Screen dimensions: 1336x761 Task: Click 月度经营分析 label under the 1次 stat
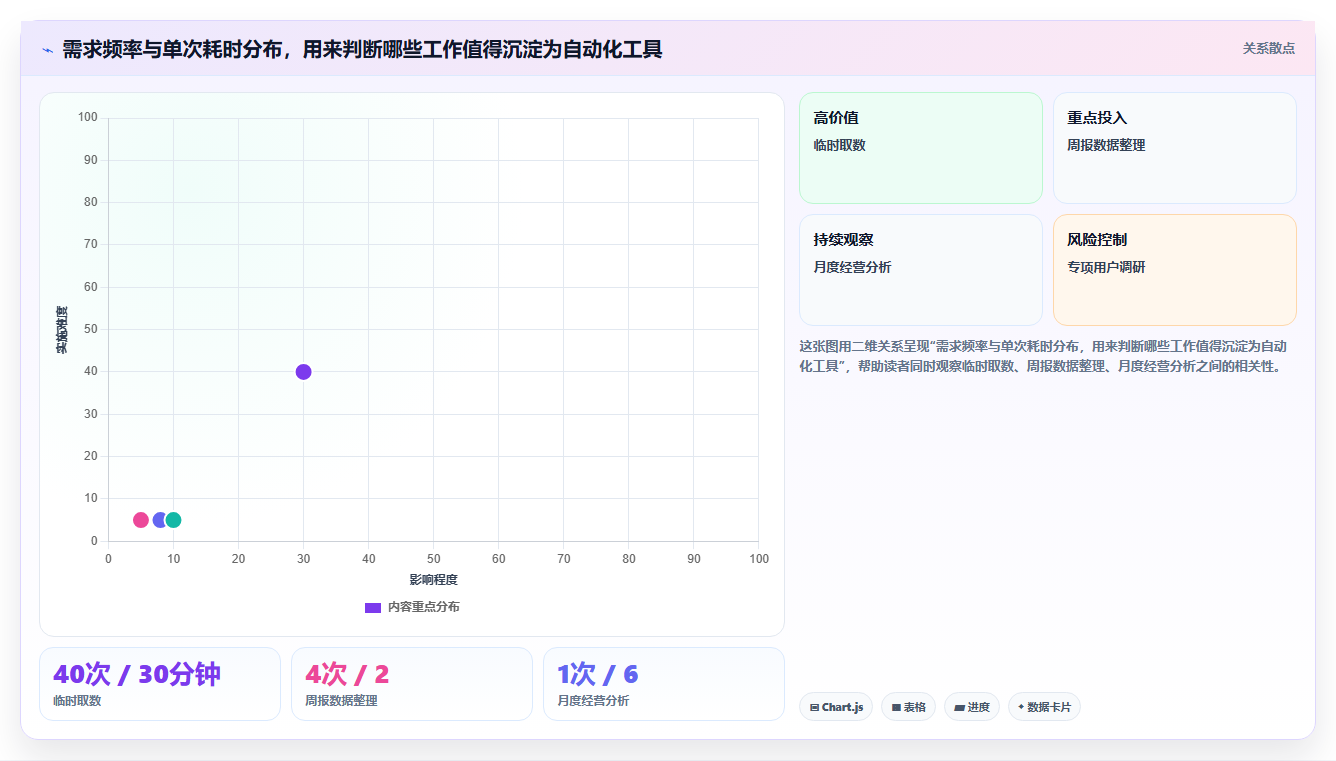click(x=593, y=701)
